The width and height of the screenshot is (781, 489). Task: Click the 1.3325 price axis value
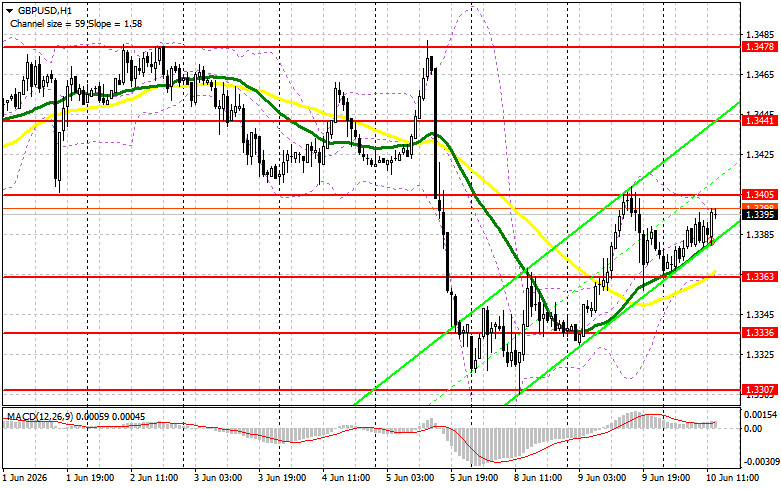pos(760,355)
